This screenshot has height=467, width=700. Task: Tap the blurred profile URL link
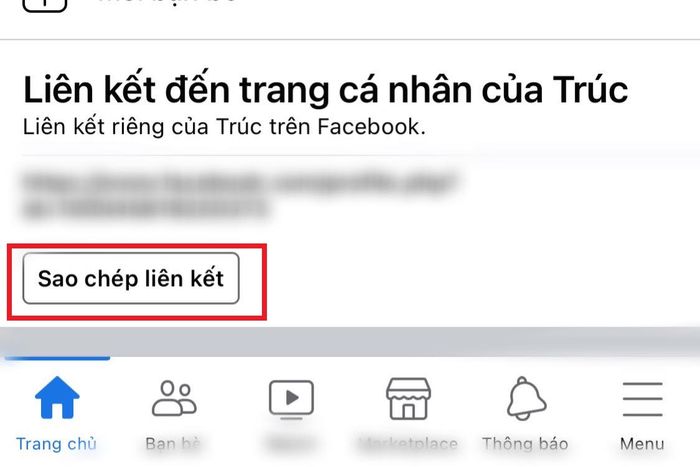tap(239, 196)
